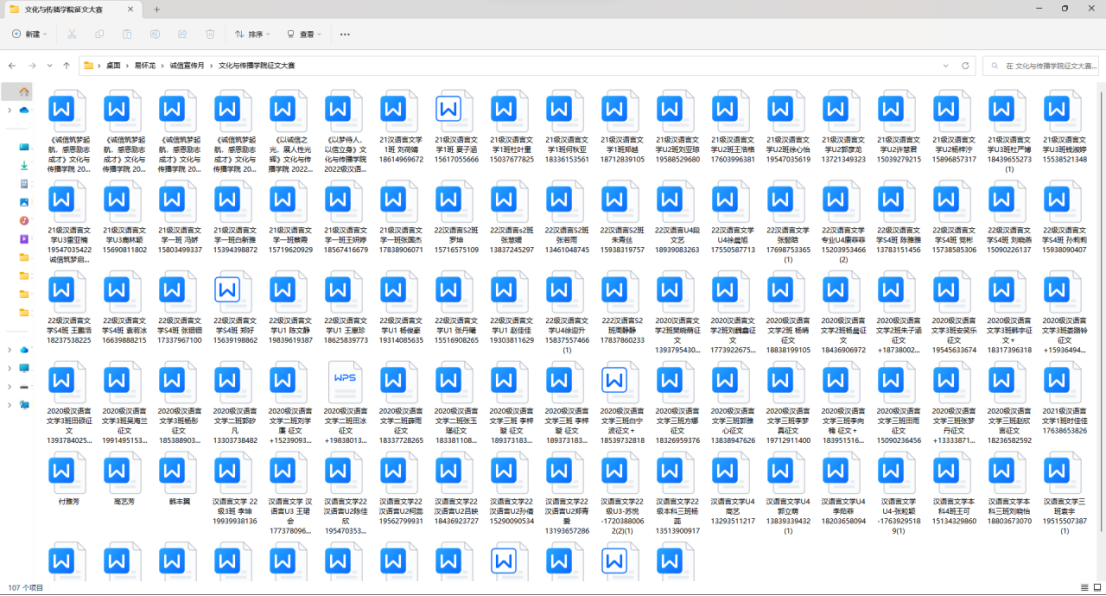
Task: Click the Delete trash icon in toolbar
Action: [x=210, y=34]
